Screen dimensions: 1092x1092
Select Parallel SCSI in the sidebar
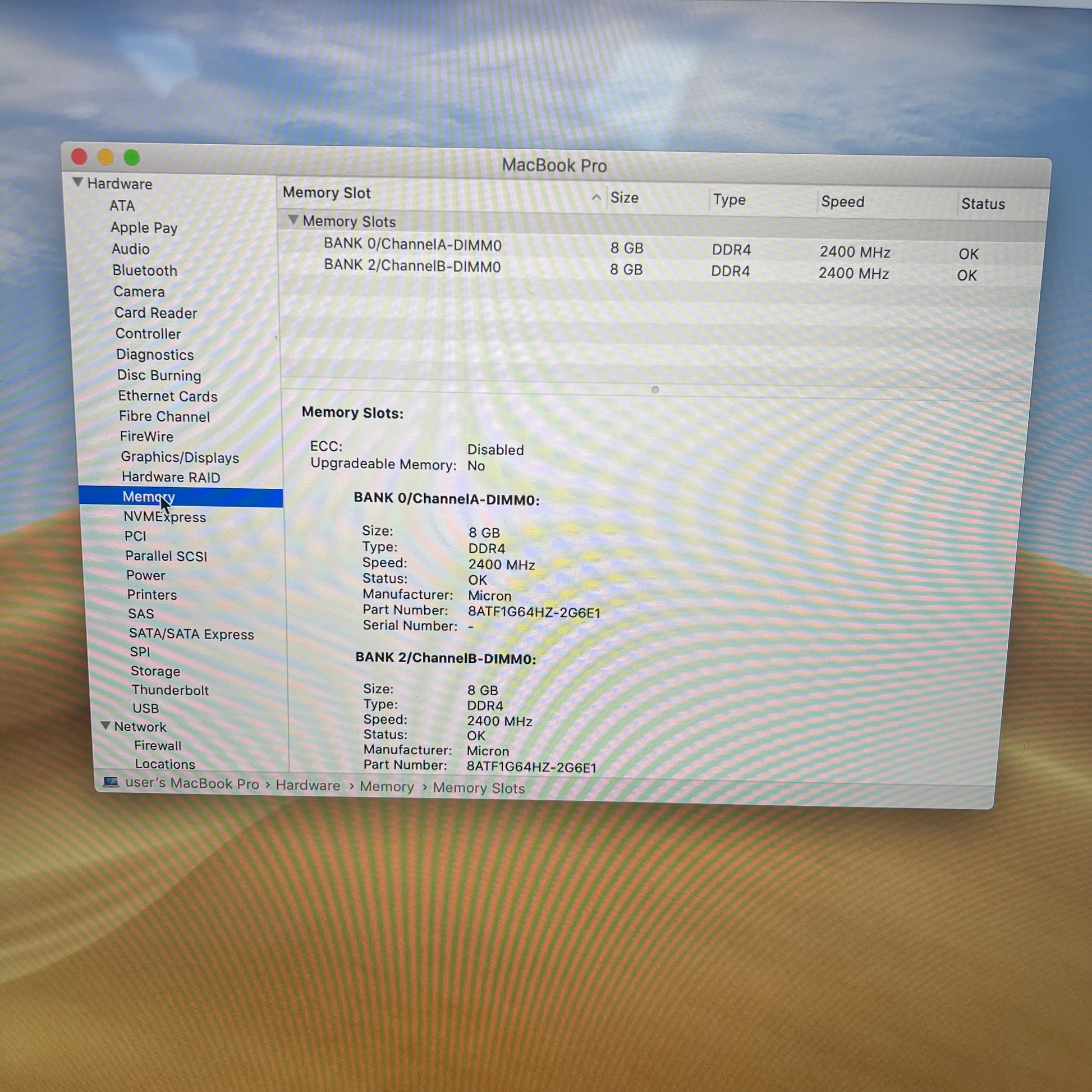coord(166,556)
